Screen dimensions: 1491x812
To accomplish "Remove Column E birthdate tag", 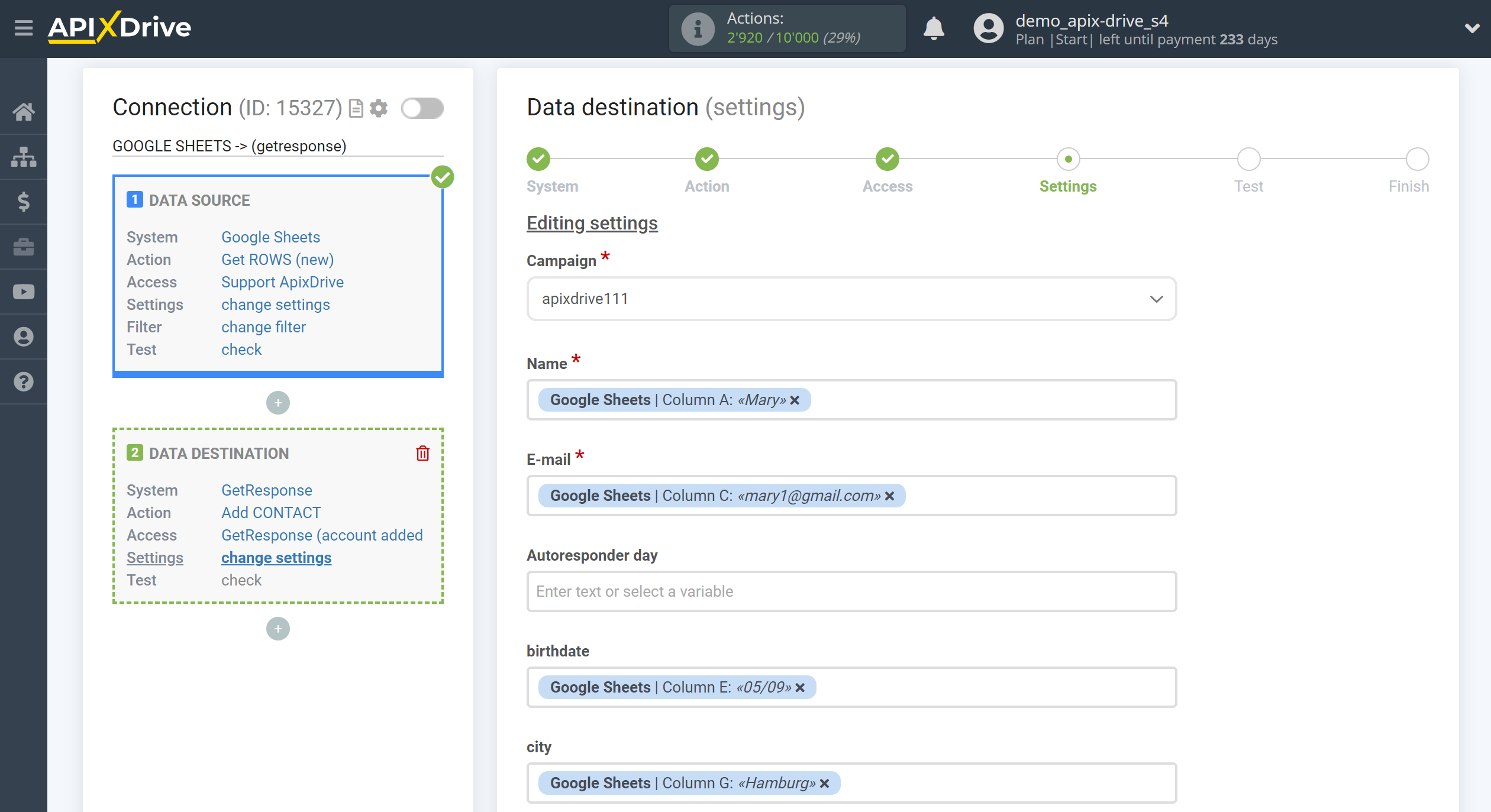I will 800,688.
